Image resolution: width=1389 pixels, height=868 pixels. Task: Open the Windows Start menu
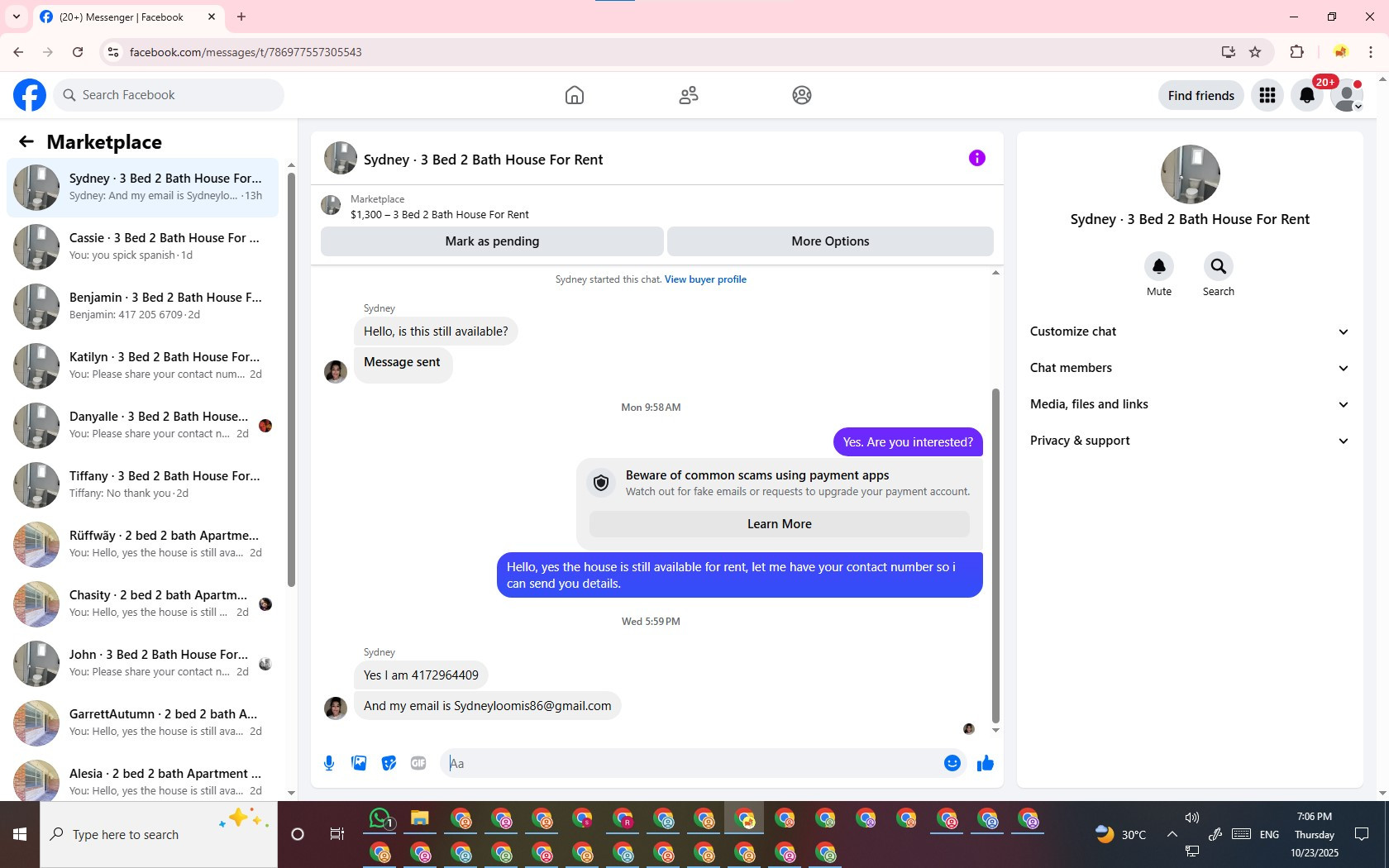[20, 834]
